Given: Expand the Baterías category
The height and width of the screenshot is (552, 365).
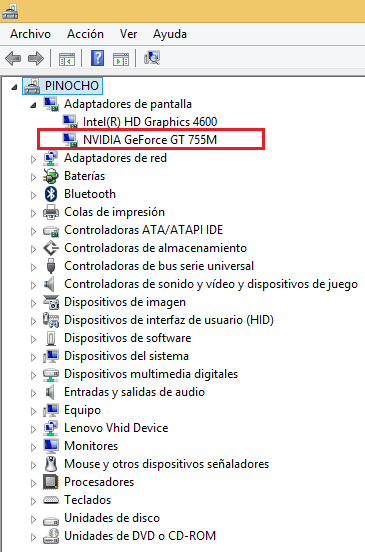Looking at the screenshot, I should click(x=33, y=177).
